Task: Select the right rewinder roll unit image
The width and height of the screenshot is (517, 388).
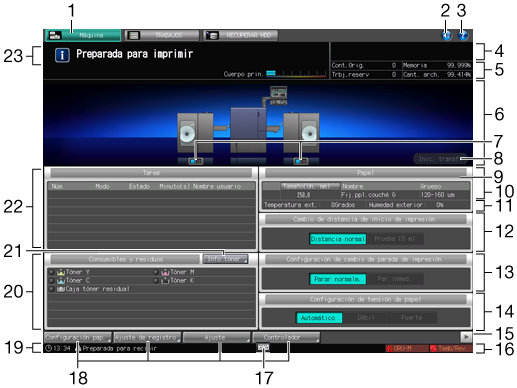Action: pos(301,133)
